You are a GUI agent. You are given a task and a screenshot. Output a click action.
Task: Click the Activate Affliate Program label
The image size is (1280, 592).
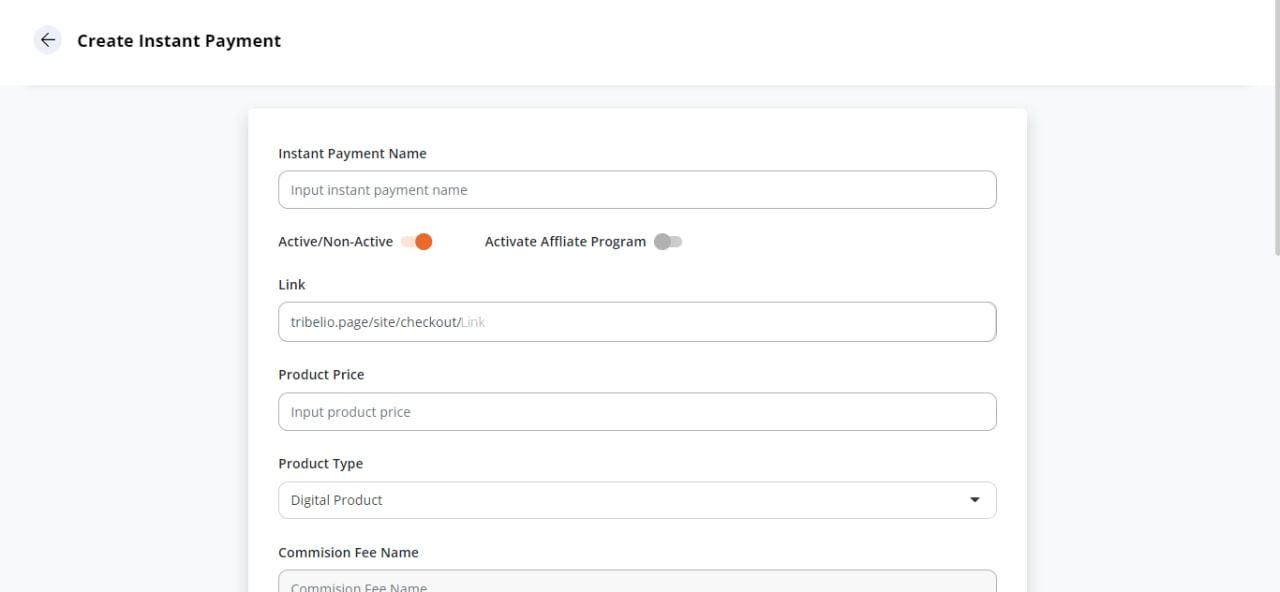pos(565,242)
